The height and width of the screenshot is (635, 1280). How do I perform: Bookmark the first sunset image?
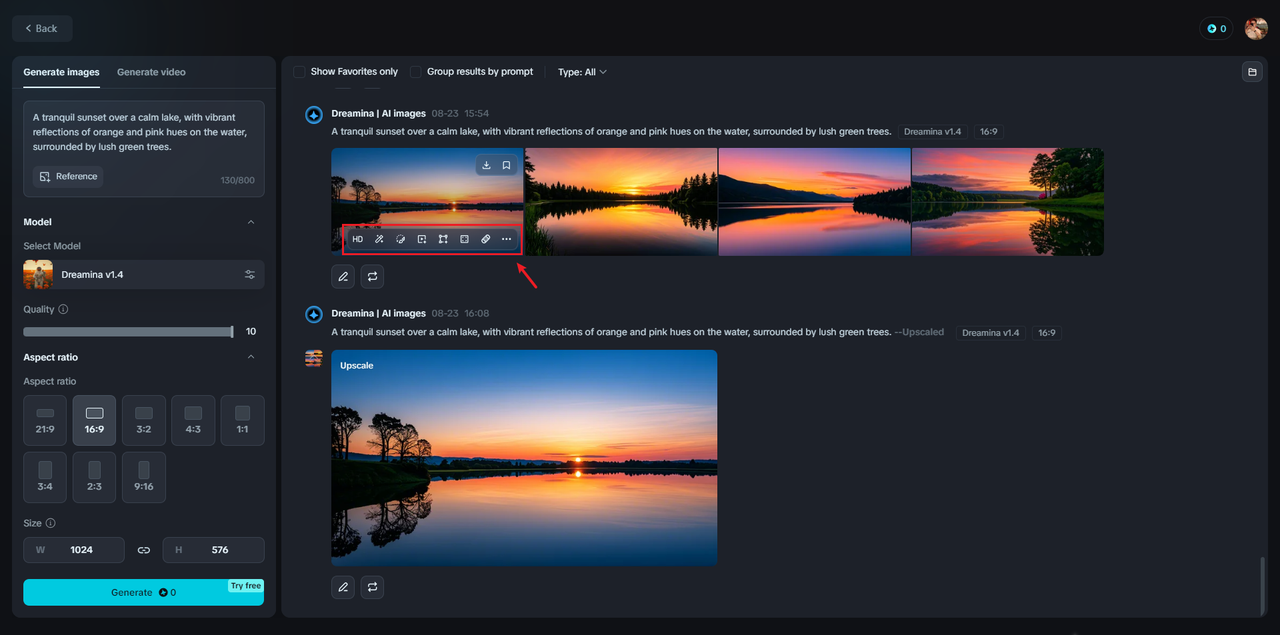point(507,165)
